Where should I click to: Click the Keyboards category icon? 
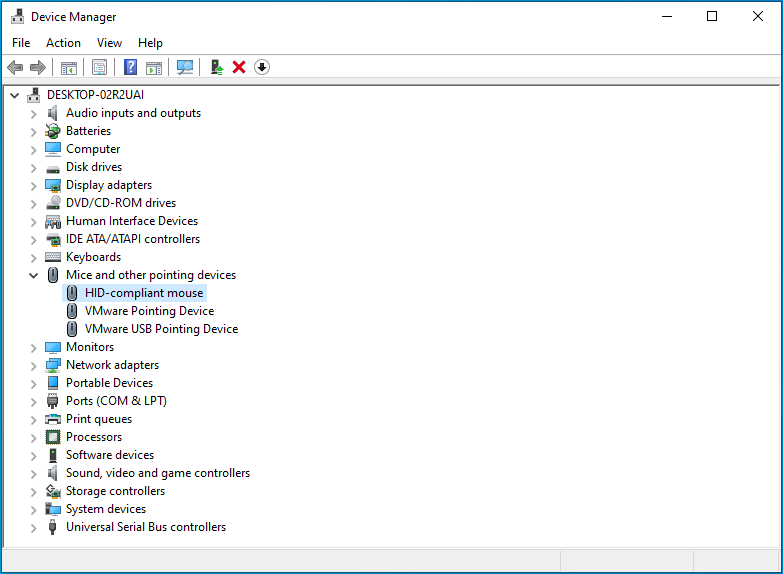(52, 257)
